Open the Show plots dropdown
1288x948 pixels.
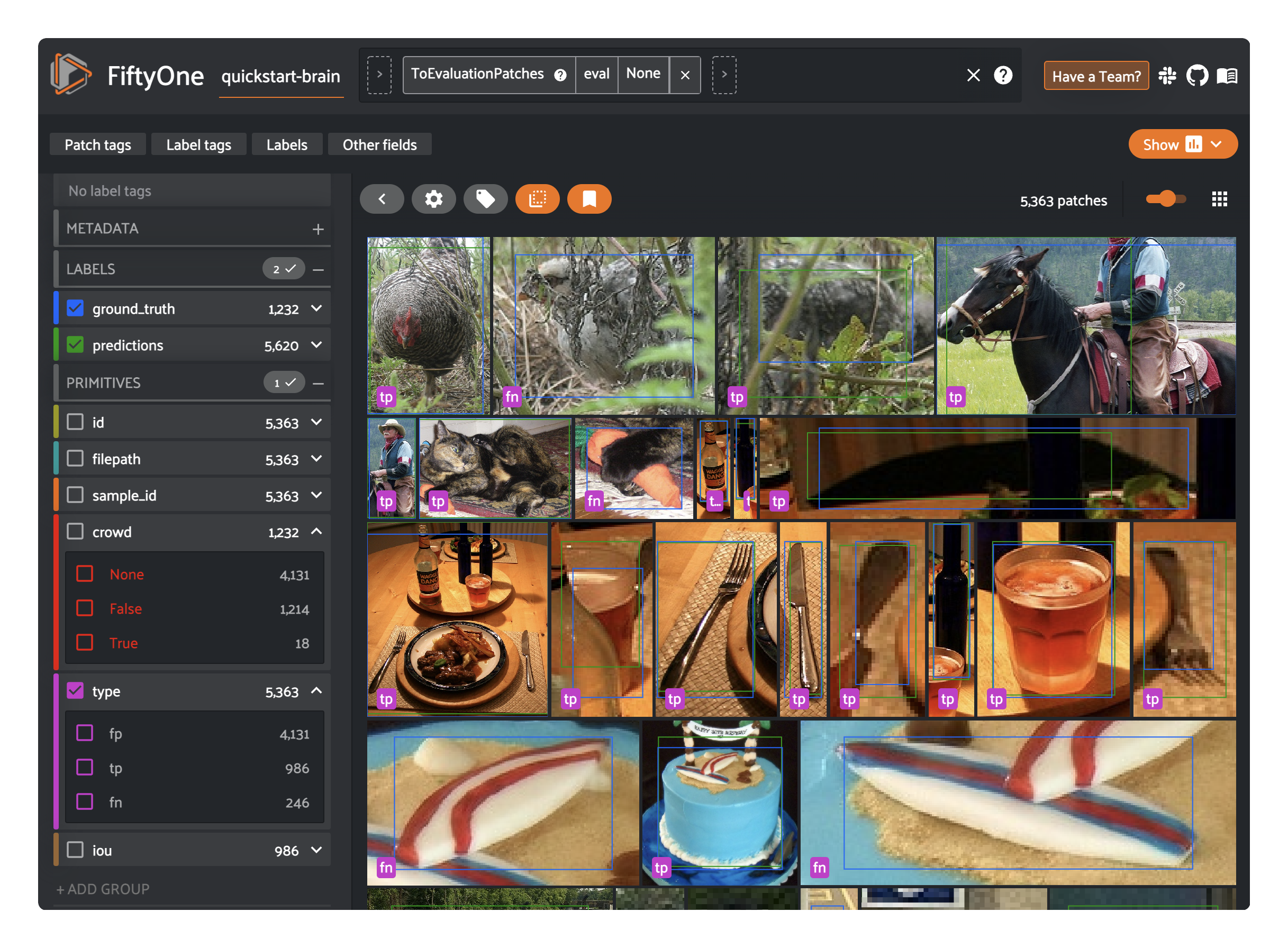click(1182, 144)
